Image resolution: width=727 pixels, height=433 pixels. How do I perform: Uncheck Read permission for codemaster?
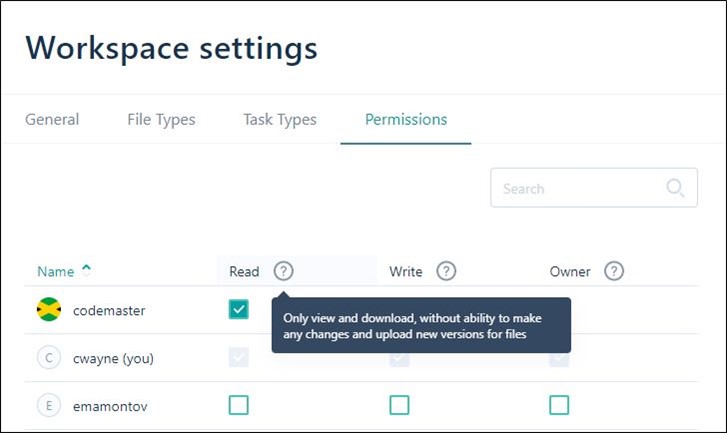[238, 310]
